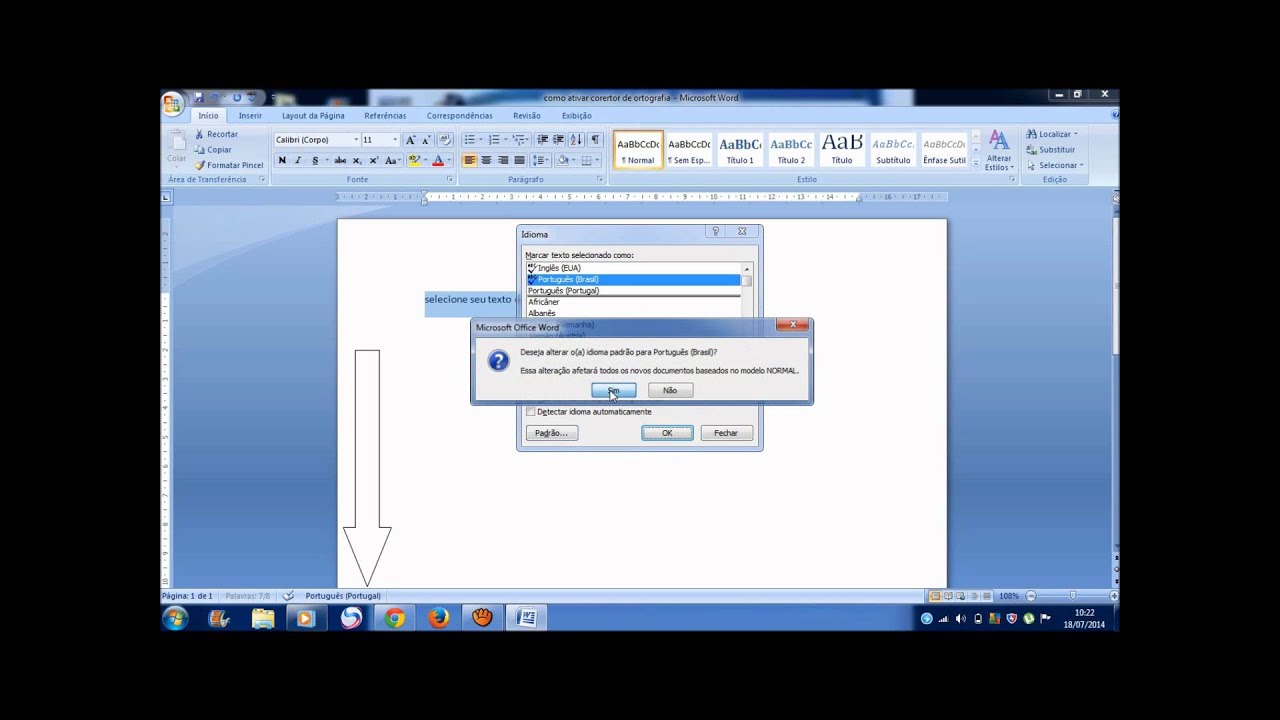
Task: Align text right
Action: coord(503,160)
